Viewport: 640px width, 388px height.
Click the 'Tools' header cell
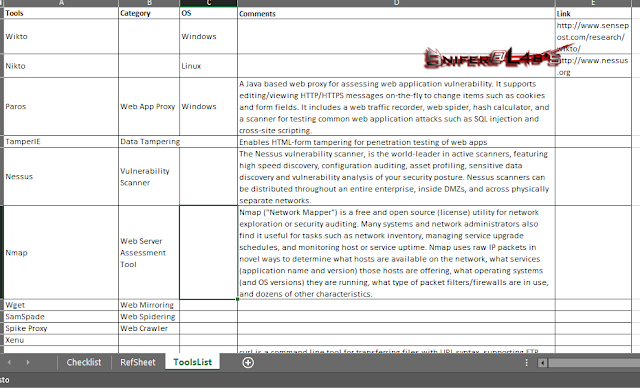pos(61,13)
